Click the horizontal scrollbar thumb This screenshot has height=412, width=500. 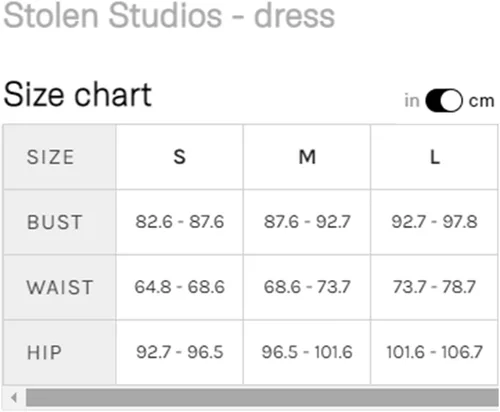coord(262,397)
